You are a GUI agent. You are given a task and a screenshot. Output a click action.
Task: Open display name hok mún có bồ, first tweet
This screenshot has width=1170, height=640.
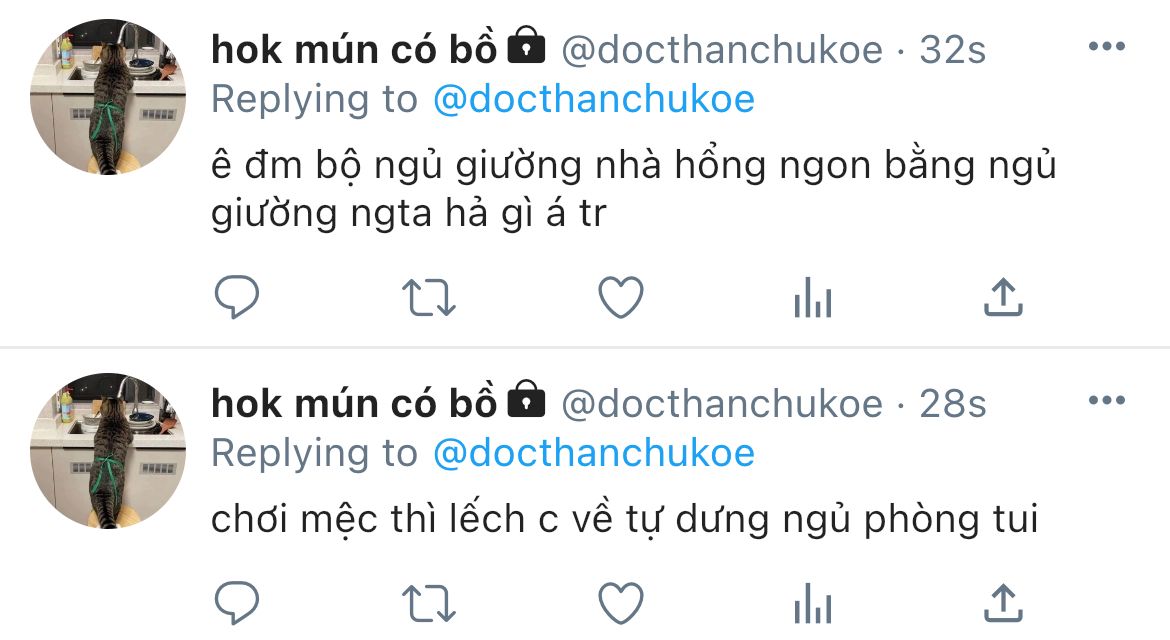coord(354,49)
